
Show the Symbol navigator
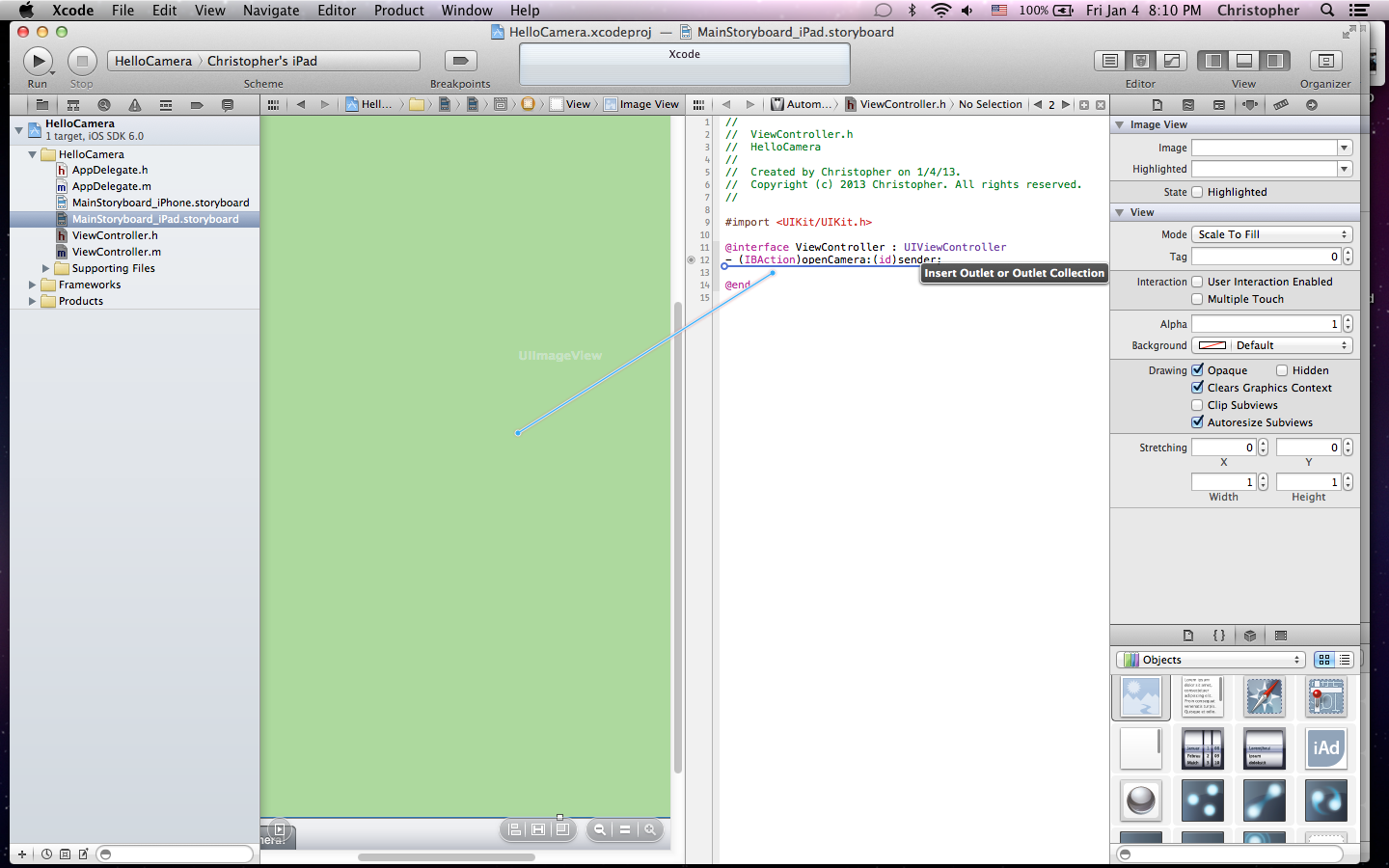[72, 105]
